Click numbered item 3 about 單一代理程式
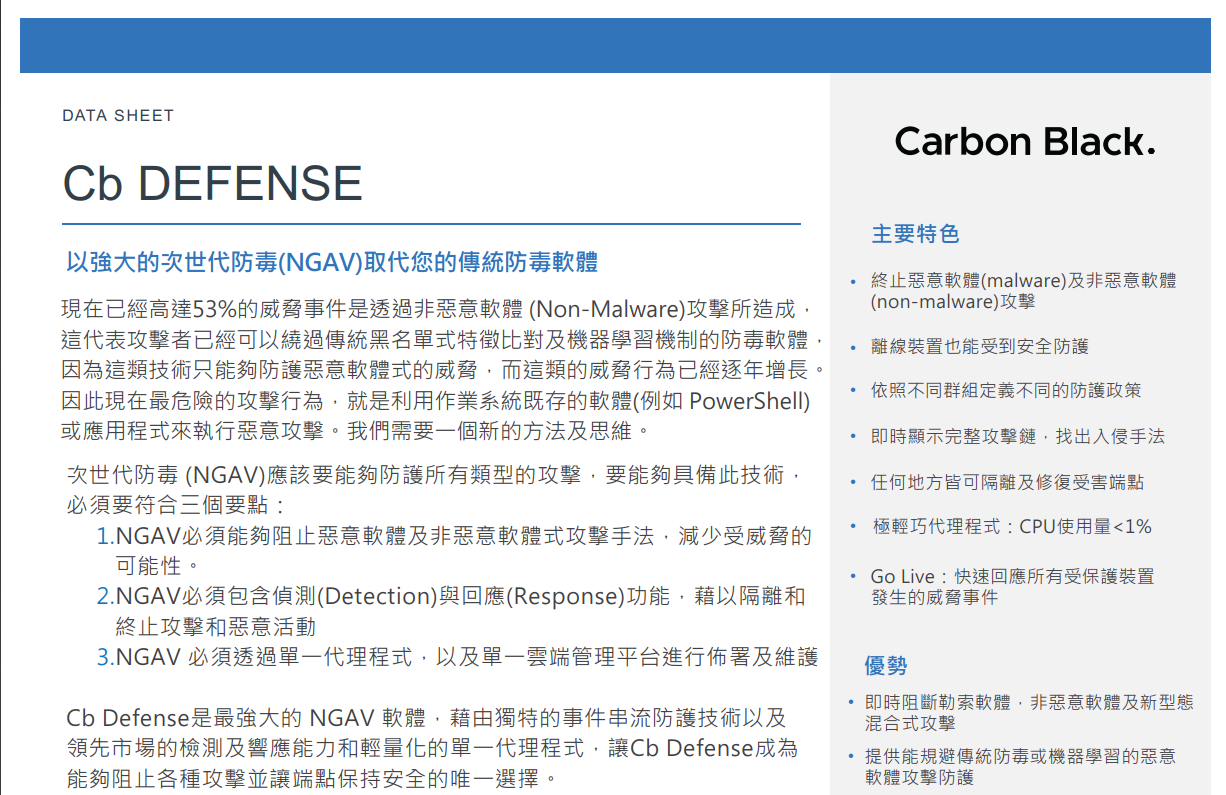The image size is (1226, 795). (458, 657)
